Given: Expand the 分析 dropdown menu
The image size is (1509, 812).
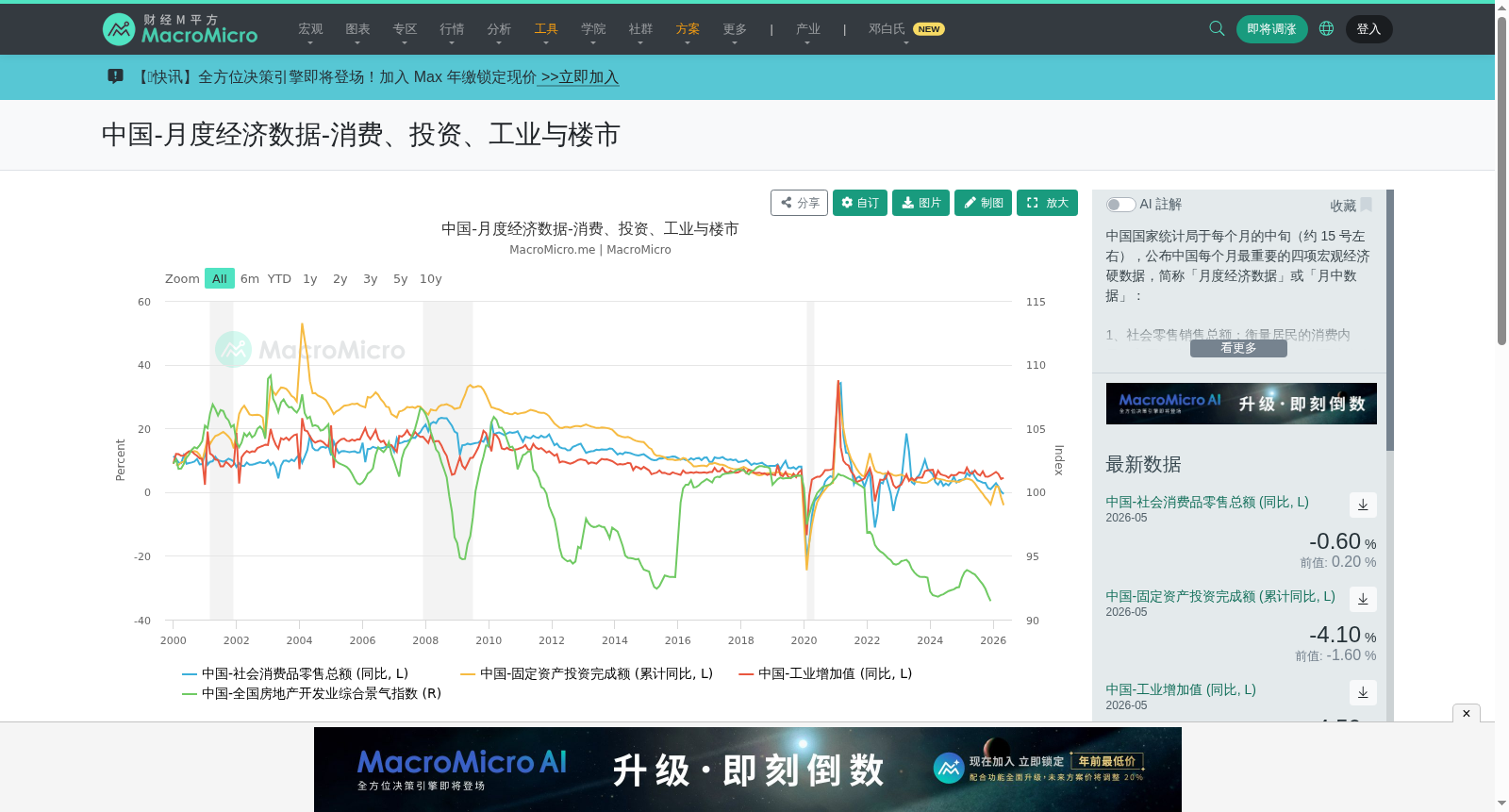Looking at the screenshot, I should coord(499,30).
